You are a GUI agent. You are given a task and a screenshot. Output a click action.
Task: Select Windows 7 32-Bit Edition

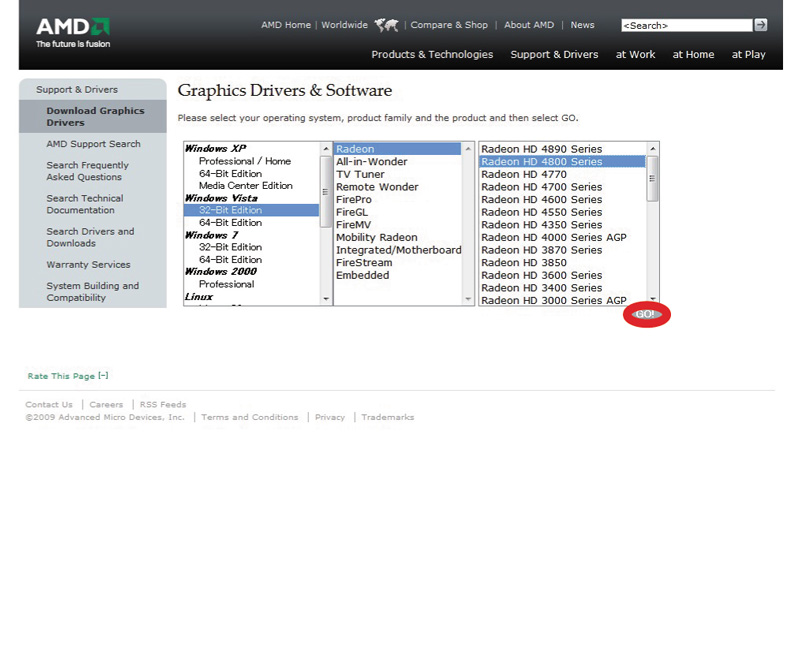[230, 247]
